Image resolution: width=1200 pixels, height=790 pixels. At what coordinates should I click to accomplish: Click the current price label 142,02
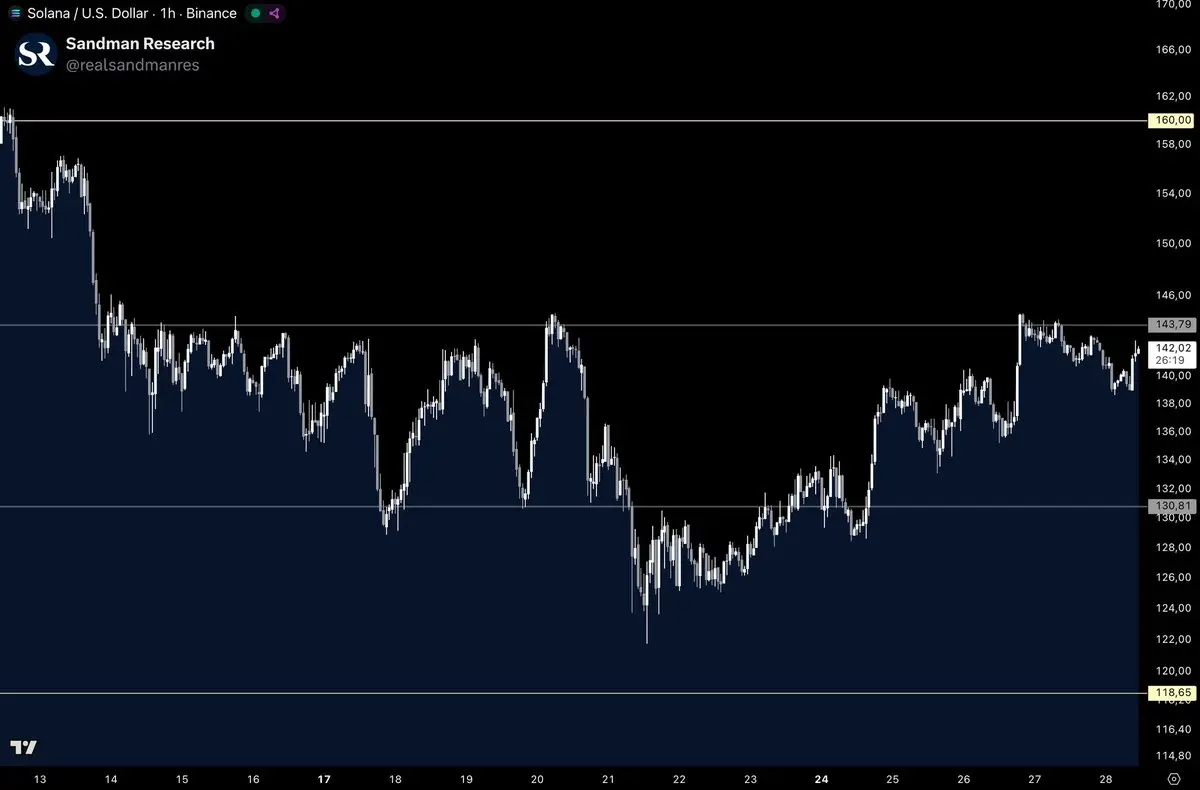tap(1173, 347)
